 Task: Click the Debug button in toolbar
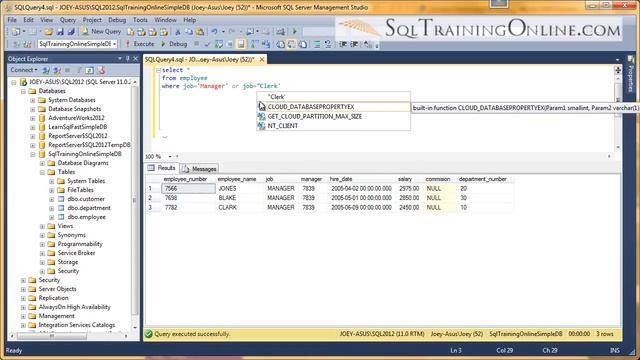coord(174,44)
